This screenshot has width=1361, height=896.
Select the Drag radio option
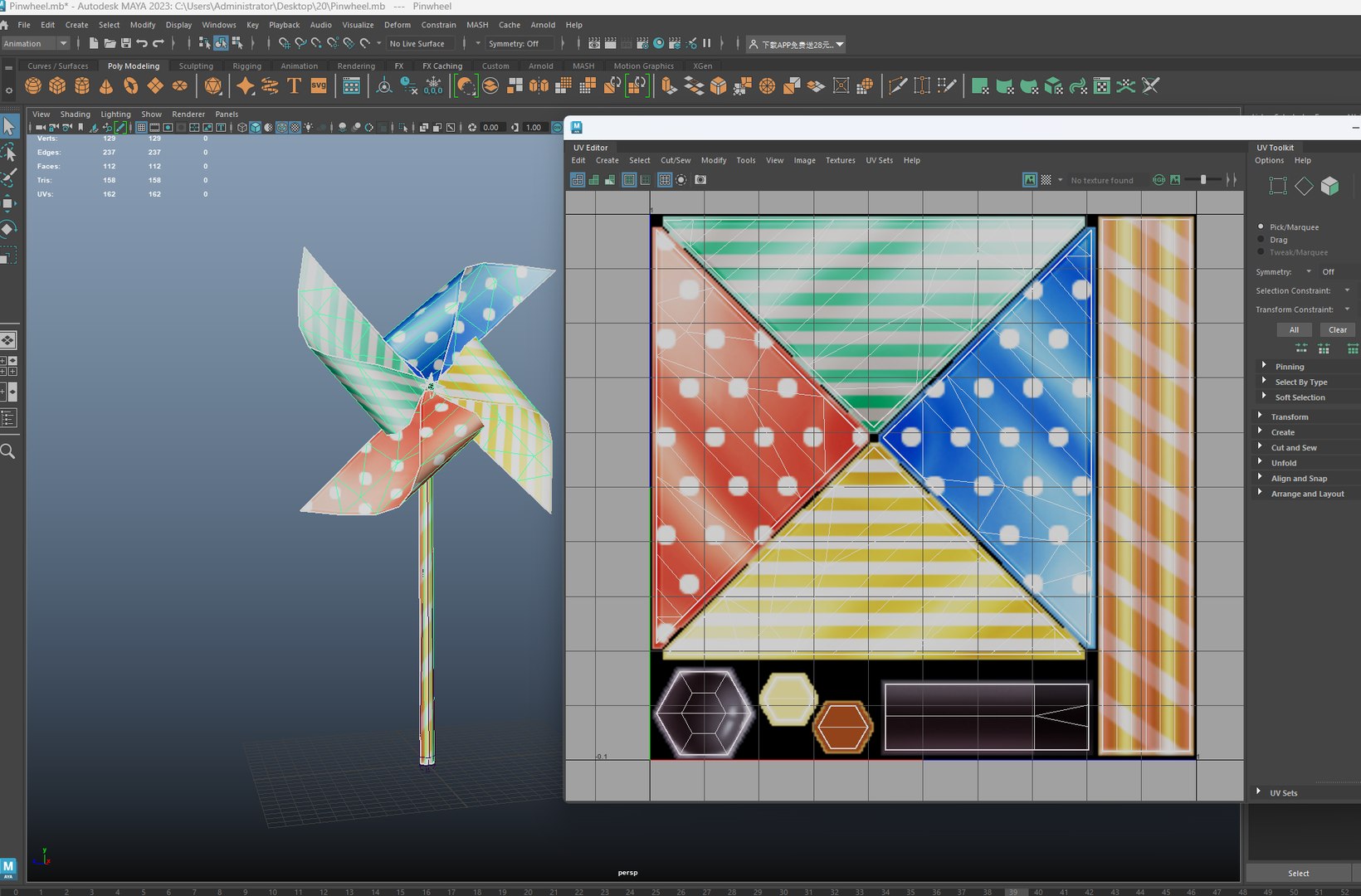1261,239
